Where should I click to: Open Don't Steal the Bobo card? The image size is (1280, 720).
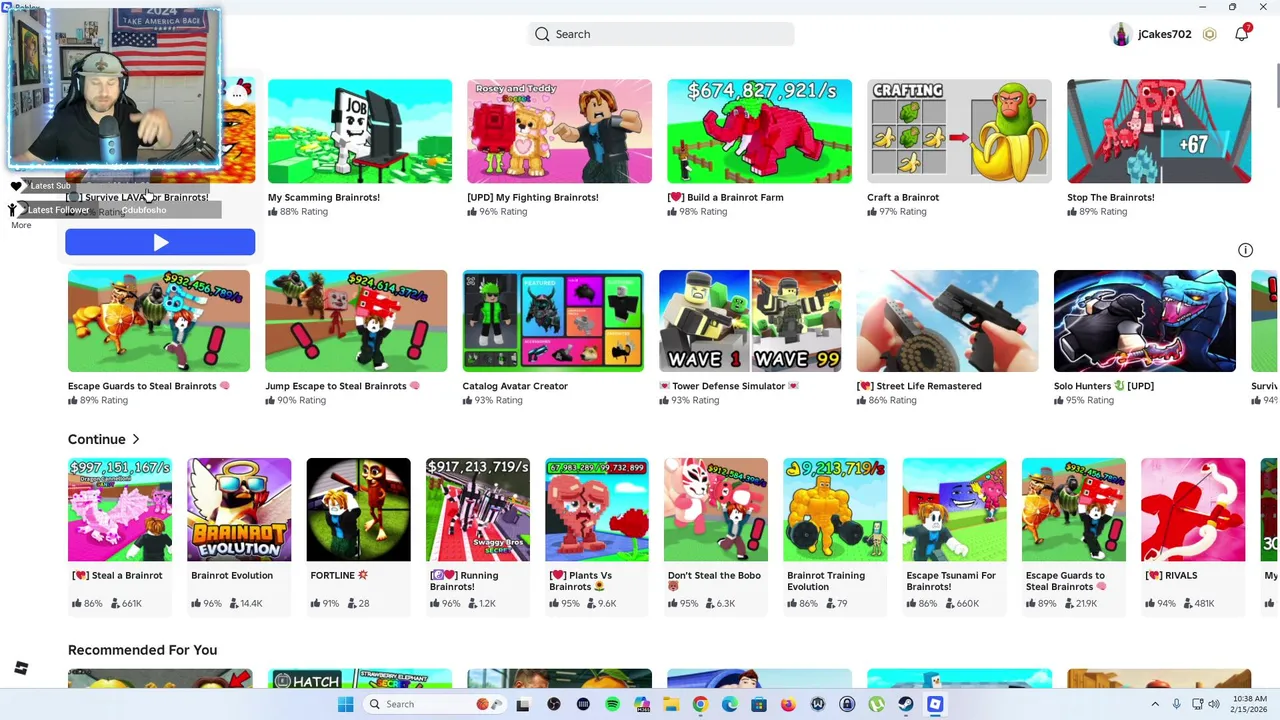pos(716,510)
